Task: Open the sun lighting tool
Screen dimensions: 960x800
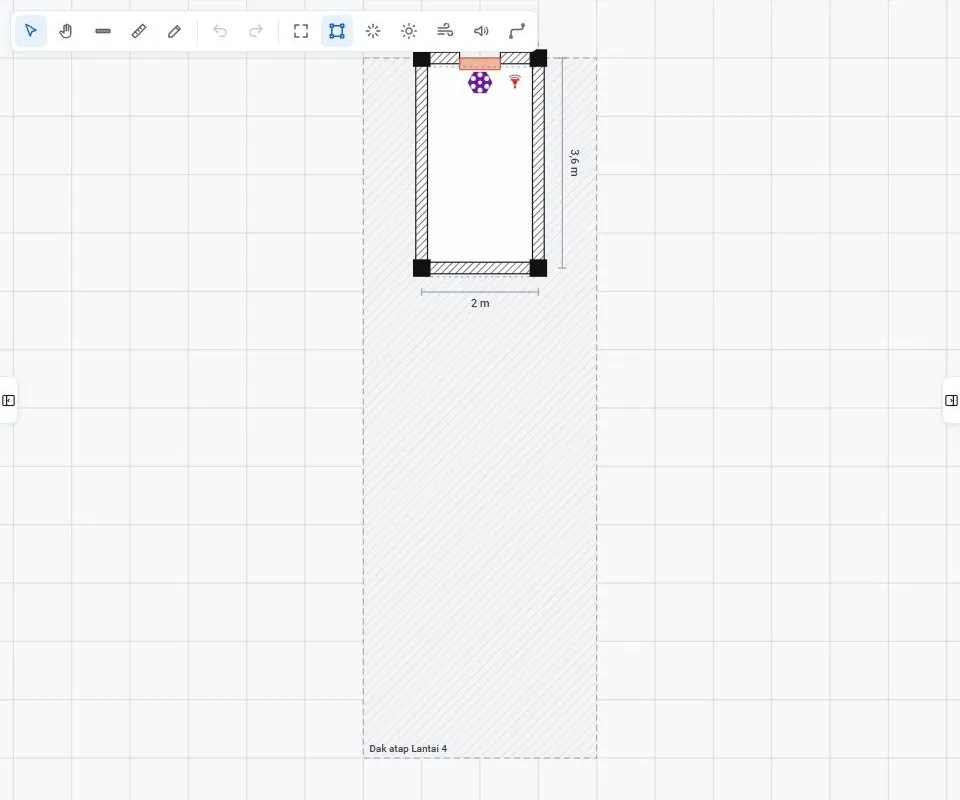Action: pos(409,31)
